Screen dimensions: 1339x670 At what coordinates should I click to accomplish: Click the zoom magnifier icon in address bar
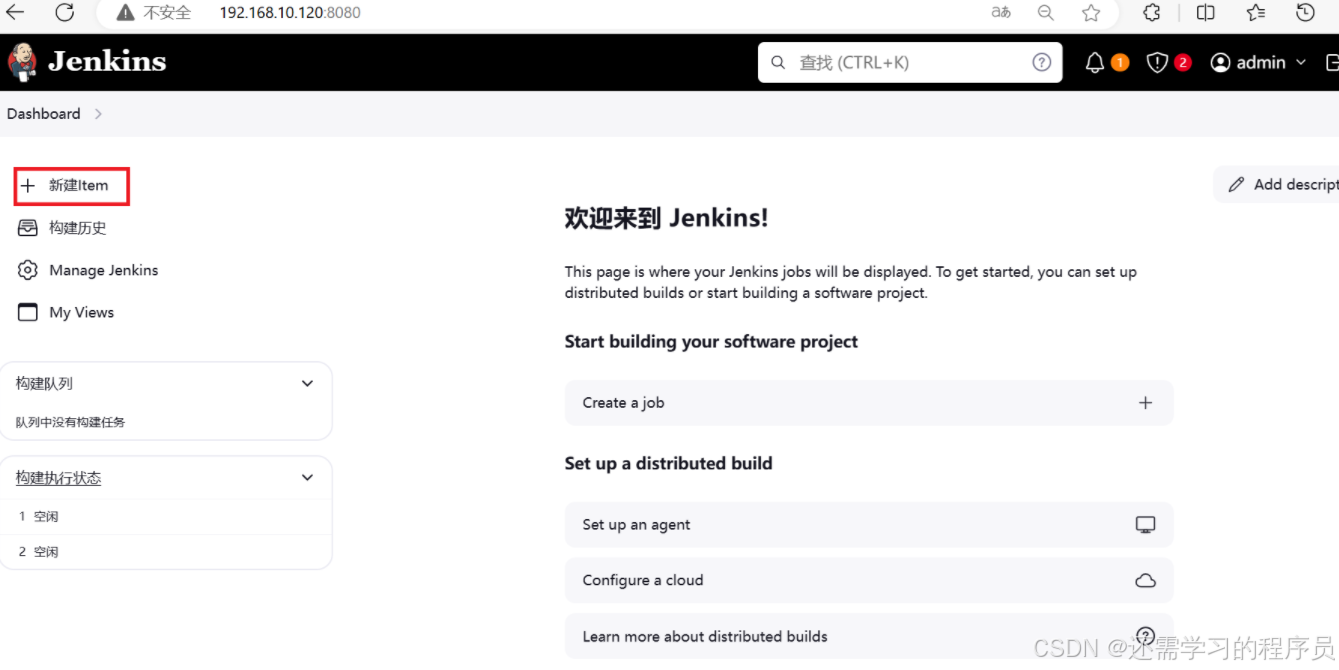pyautogui.click(x=1046, y=13)
